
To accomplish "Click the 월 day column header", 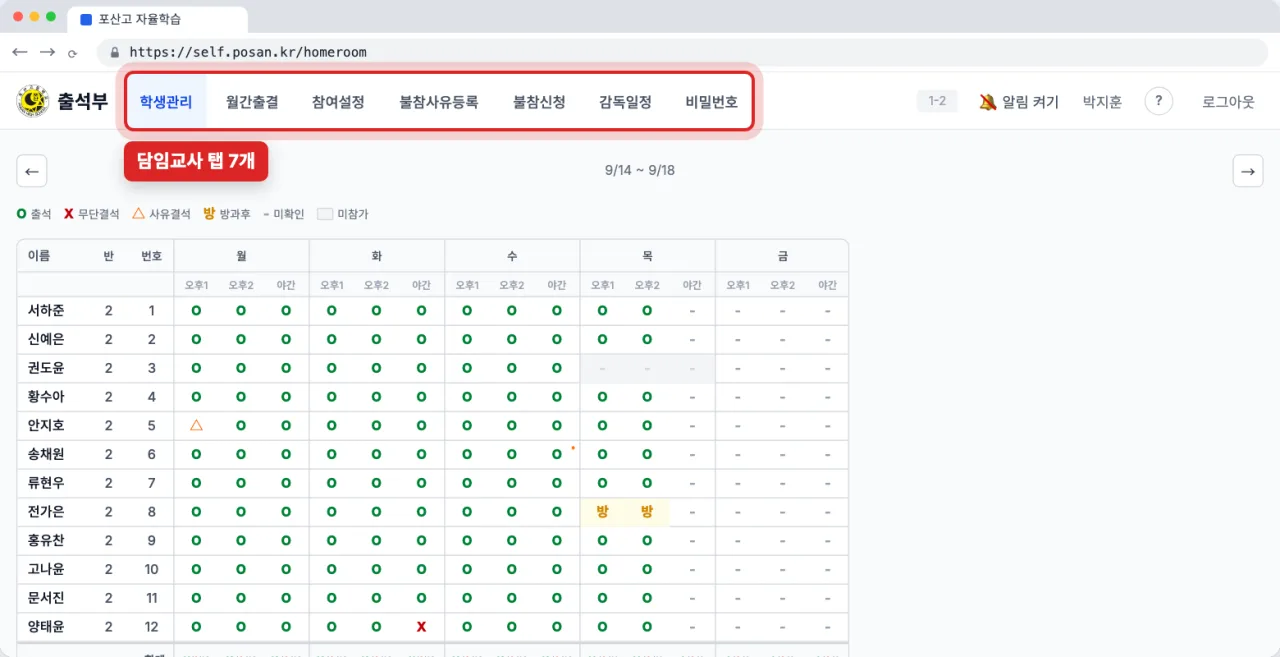I will pos(241,256).
